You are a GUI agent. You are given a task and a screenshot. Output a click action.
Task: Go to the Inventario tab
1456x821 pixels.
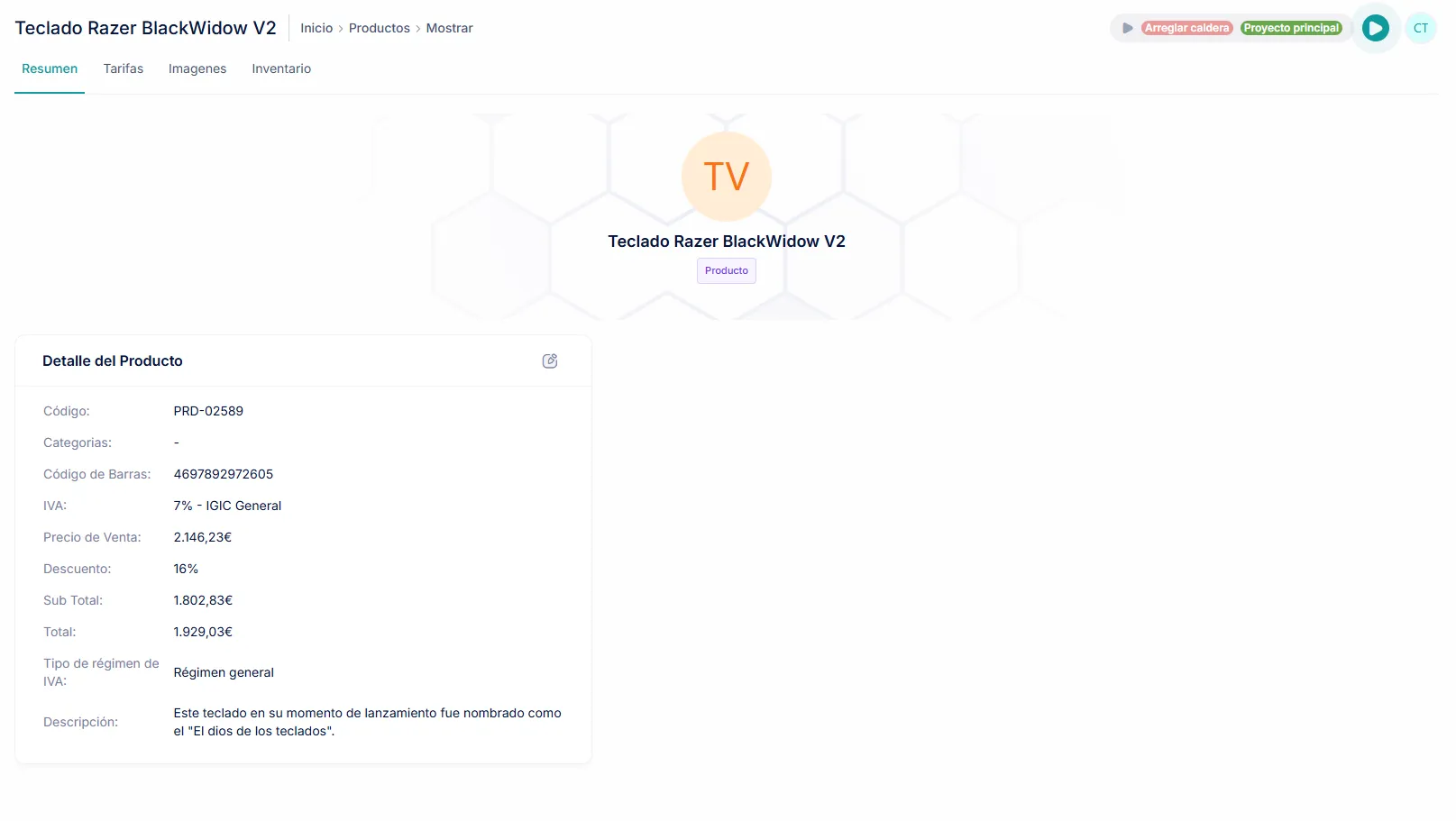pyautogui.click(x=281, y=68)
